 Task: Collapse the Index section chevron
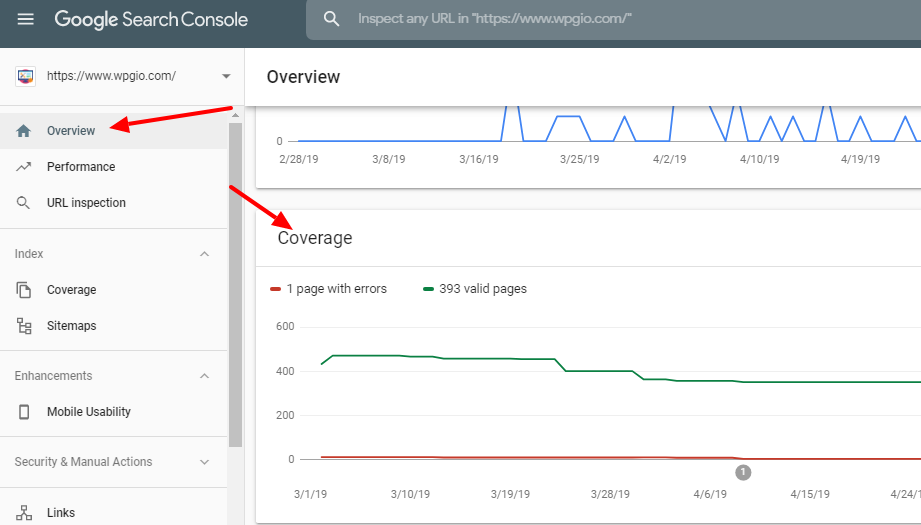(204, 254)
